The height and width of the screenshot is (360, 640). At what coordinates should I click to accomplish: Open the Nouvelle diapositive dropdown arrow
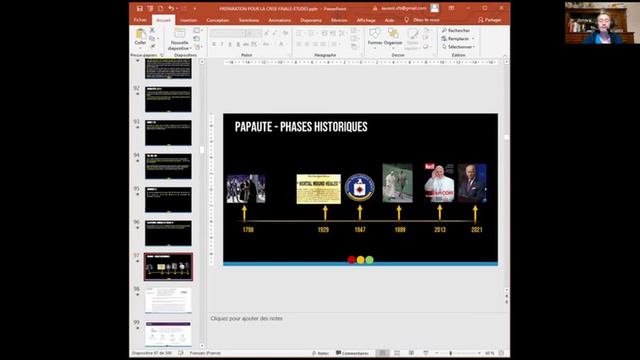click(x=191, y=49)
